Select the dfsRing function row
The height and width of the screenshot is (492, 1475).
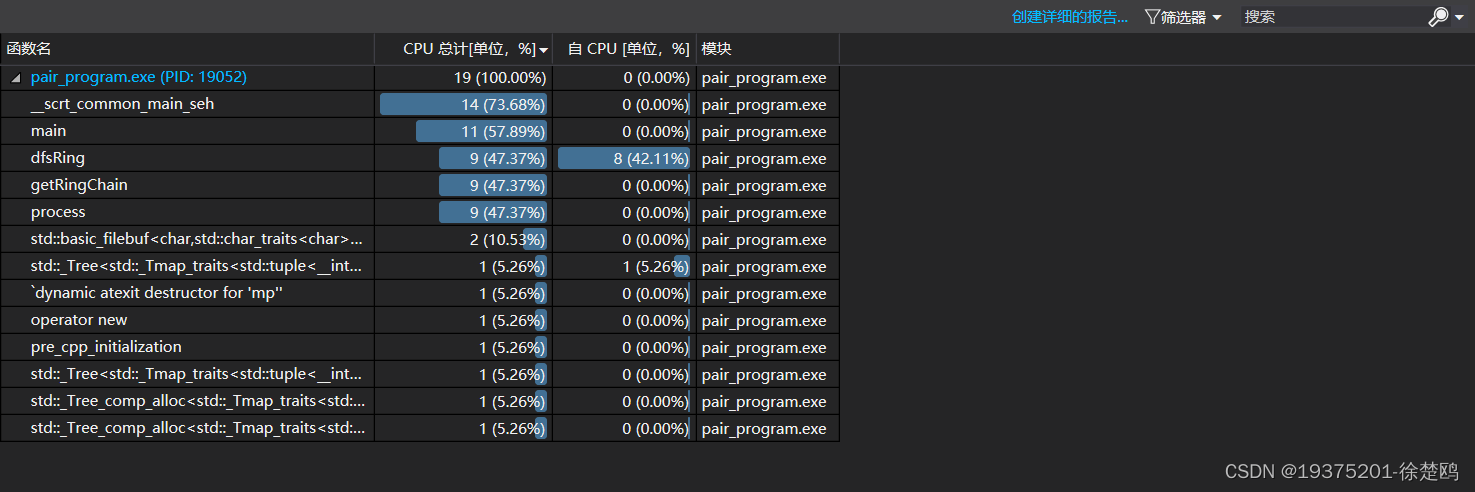click(419, 158)
